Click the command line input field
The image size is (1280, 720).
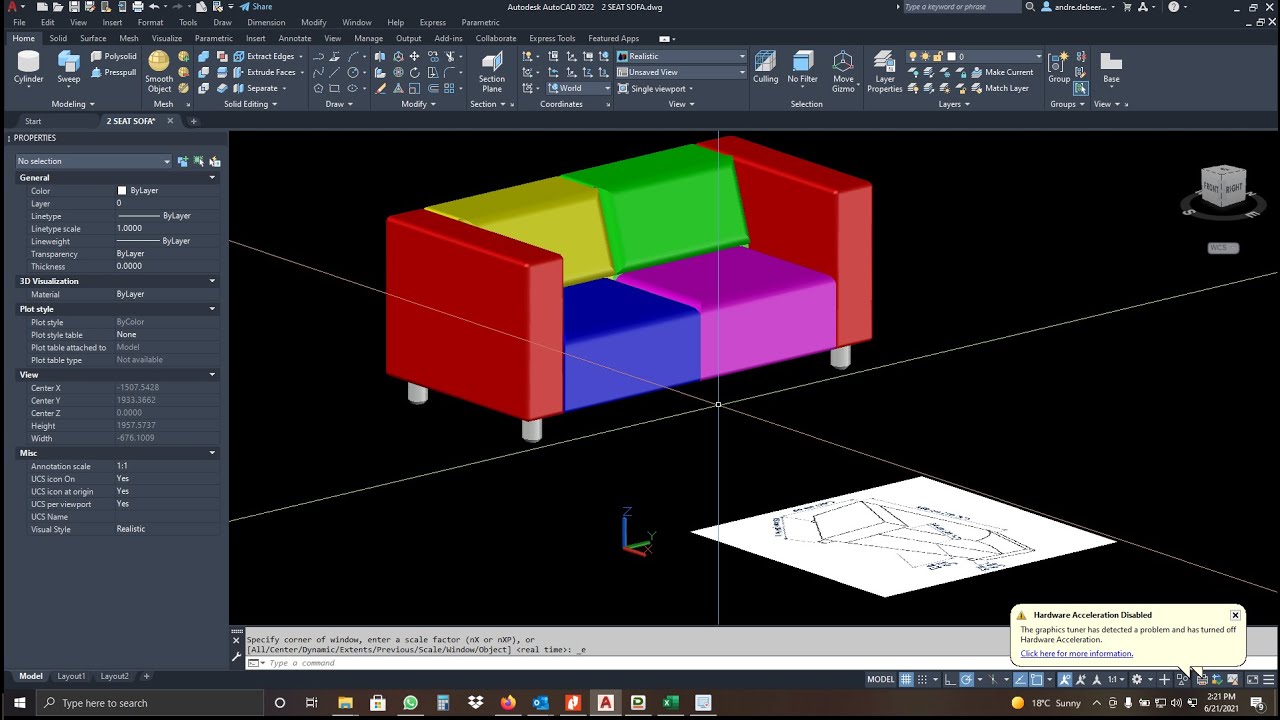click(x=640, y=663)
